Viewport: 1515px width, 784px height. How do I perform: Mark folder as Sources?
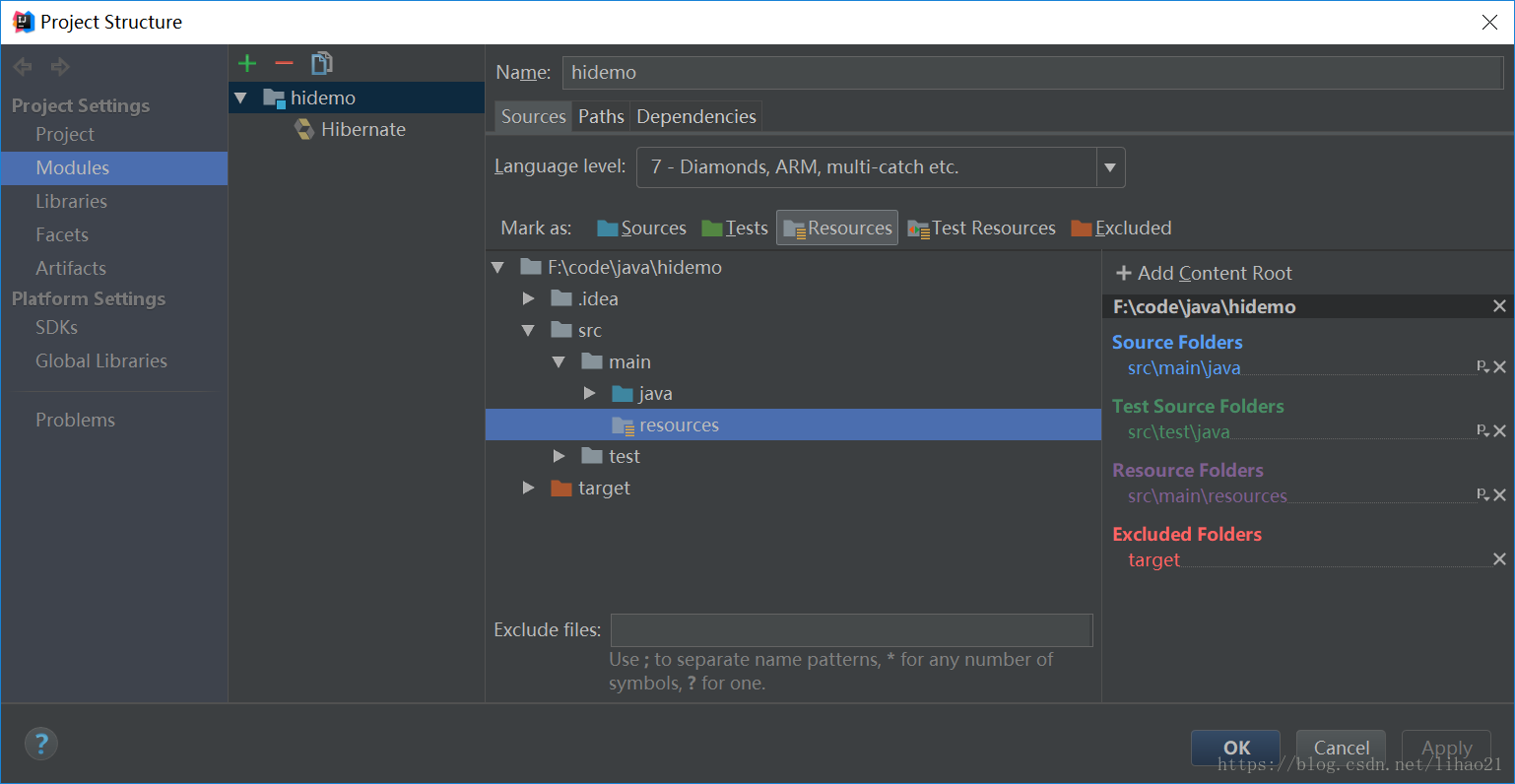pos(641,229)
